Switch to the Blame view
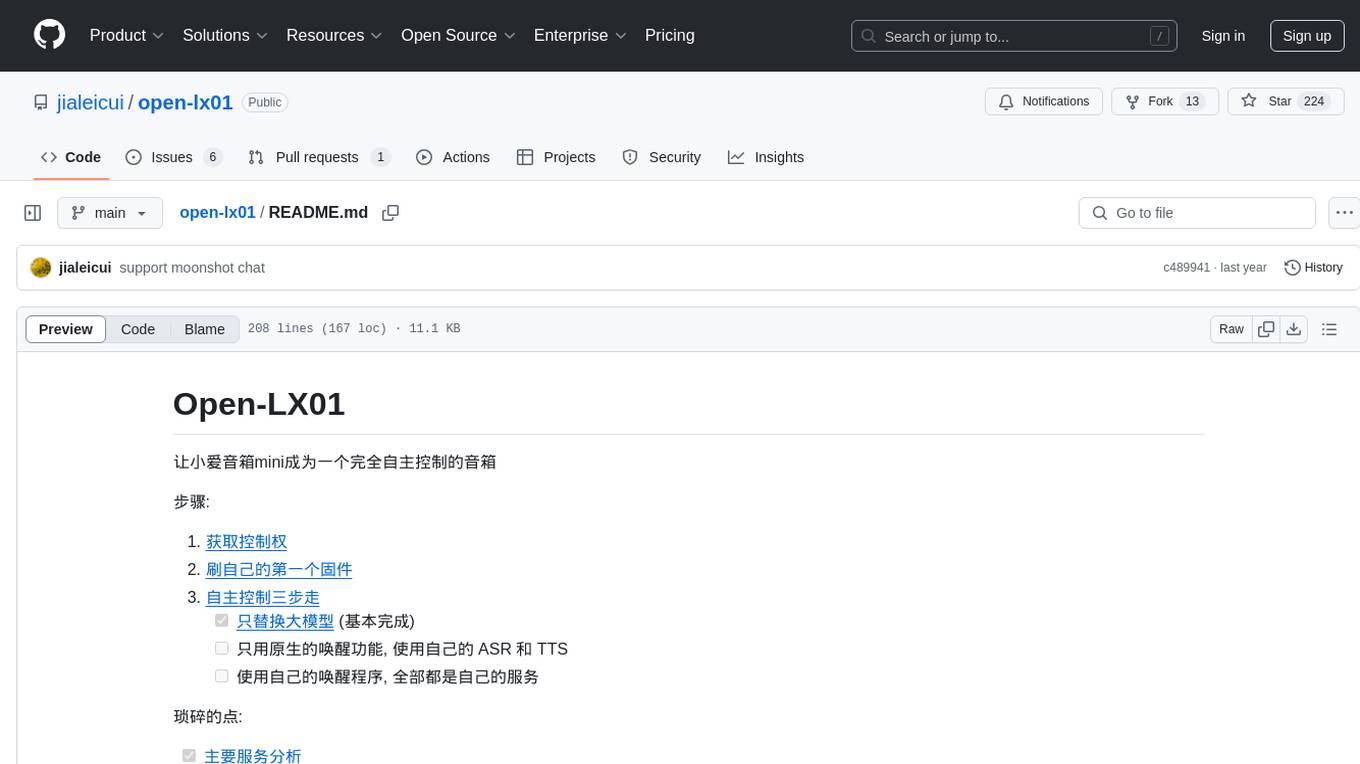This screenshot has width=1360, height=764. click(205, 329)
